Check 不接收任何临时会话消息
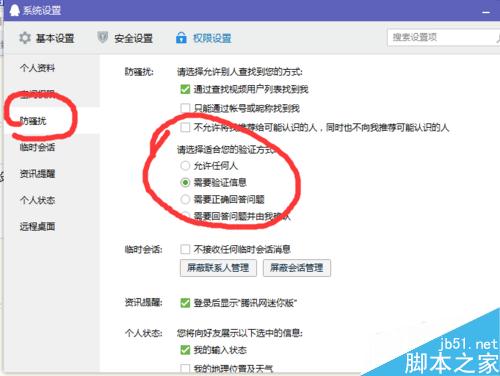This screenshot has width=500, height=376. pyautogui.click(x=185, y=249)
